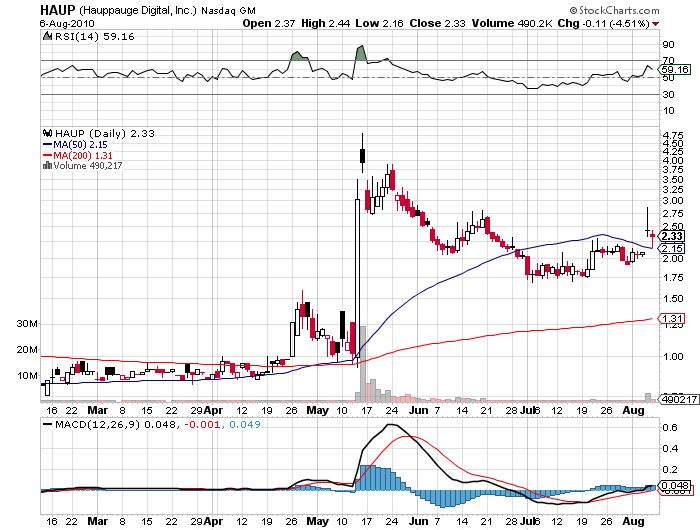700x530 pixels.
Task: Click the Nasdaq GM exchange label
Action: [228, 11]
